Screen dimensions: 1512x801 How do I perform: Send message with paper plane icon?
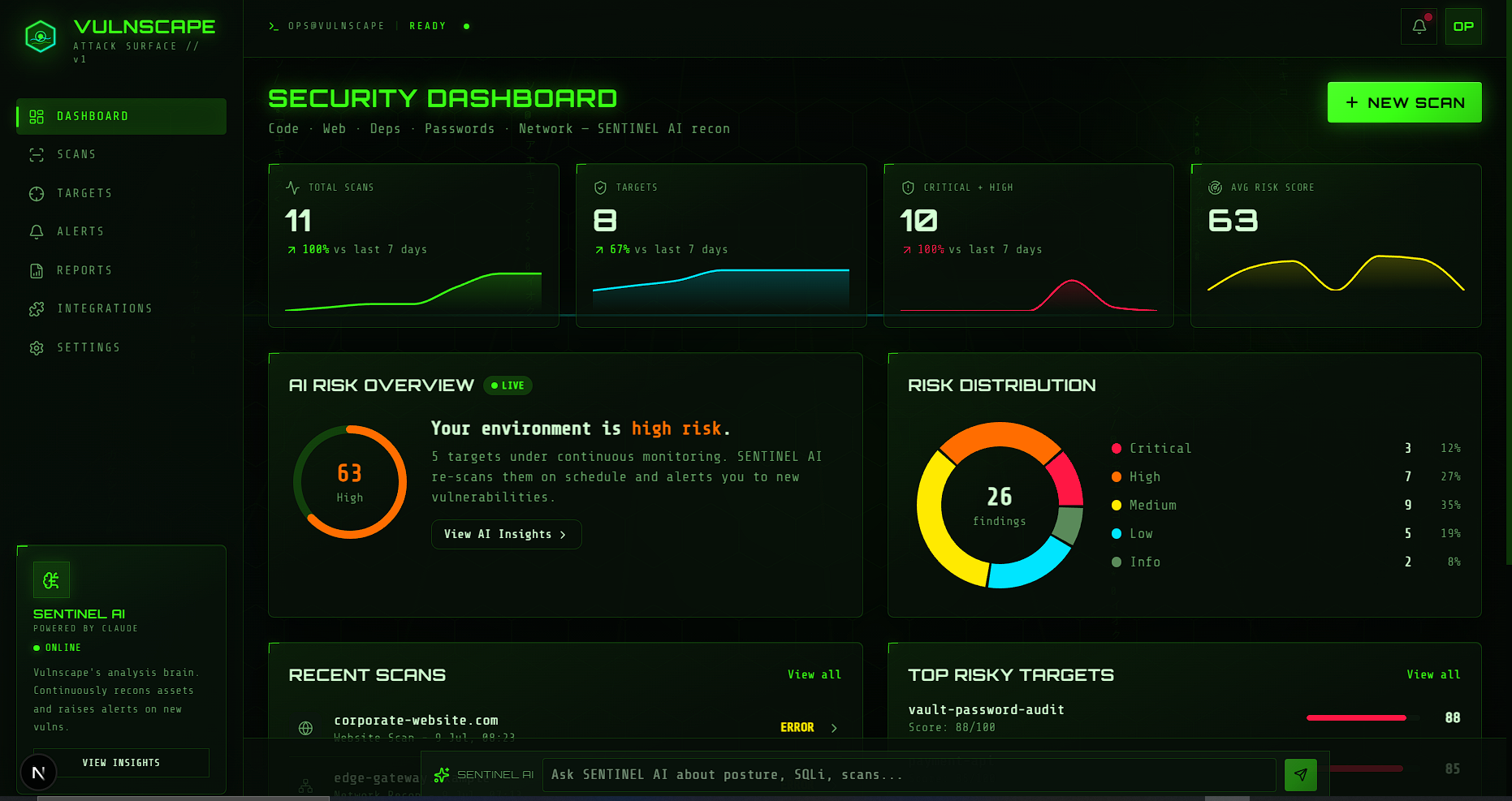1300,775
